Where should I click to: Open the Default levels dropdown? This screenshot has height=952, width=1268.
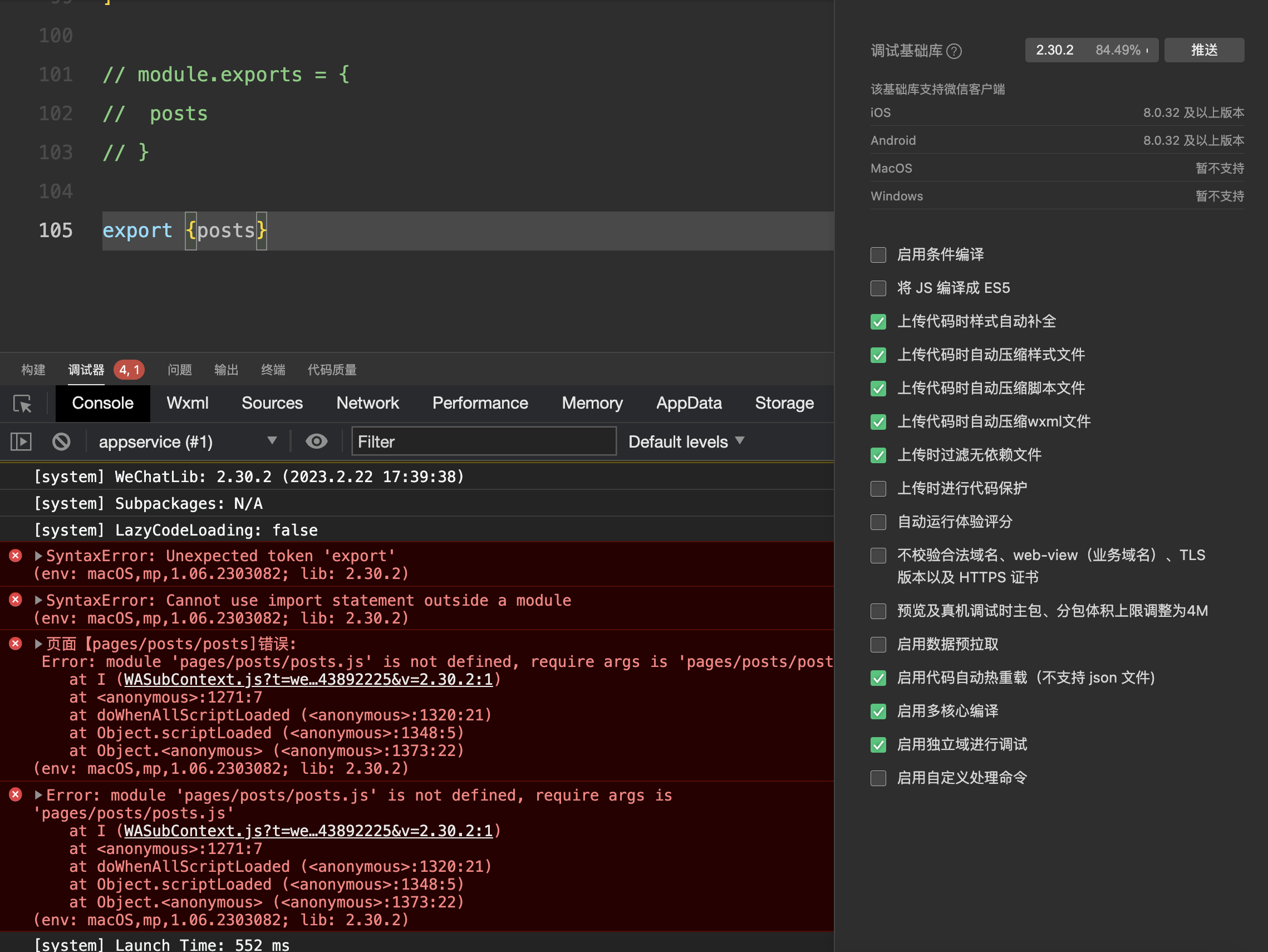(x=686, y=441)
